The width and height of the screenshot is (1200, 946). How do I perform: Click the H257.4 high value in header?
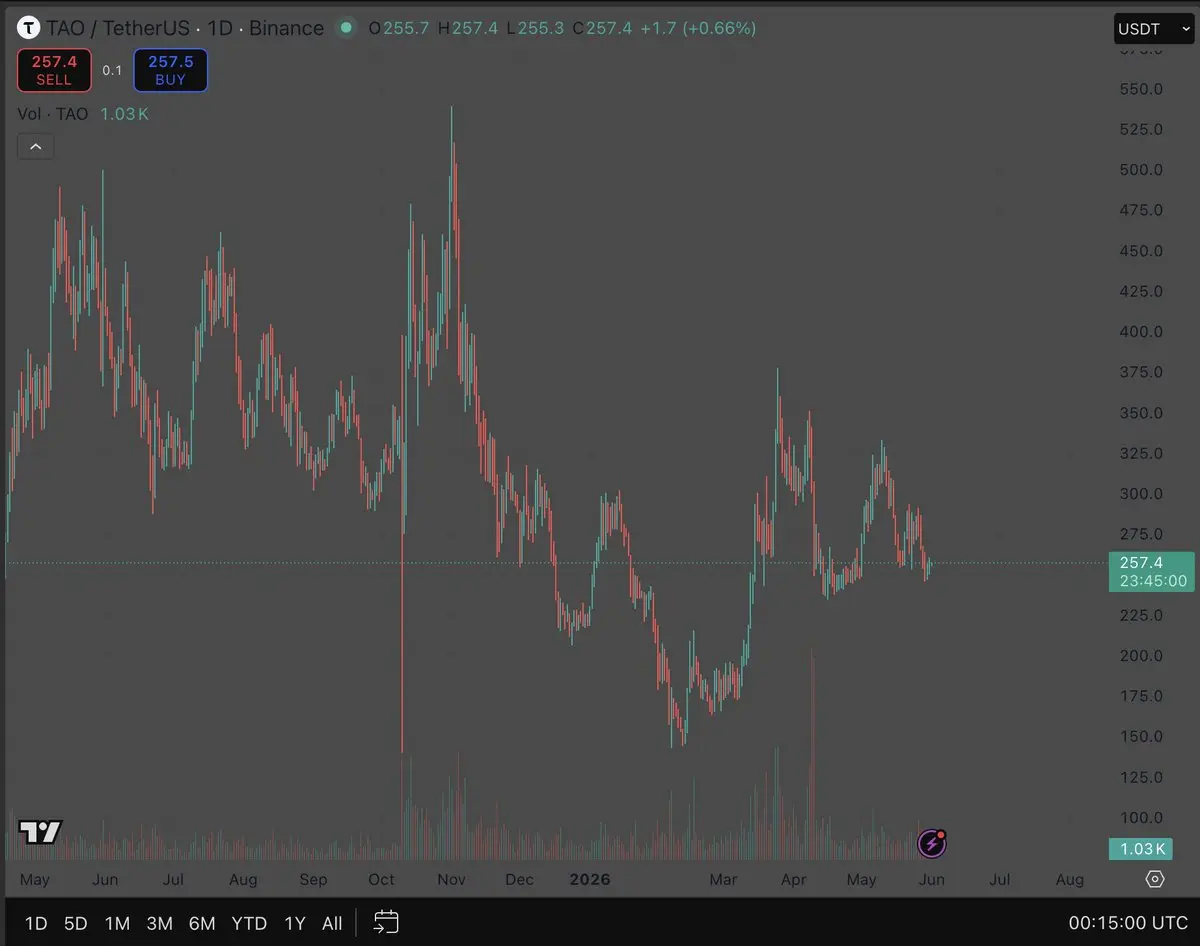467,28
